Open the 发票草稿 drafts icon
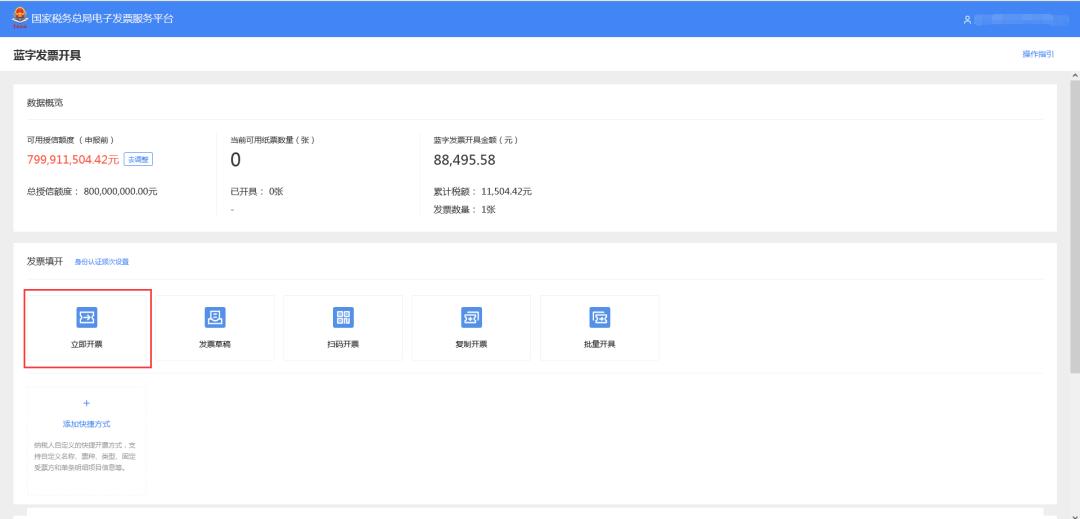Image resolution: width=1080 pixels, height=519 pixels. (215, 318)
